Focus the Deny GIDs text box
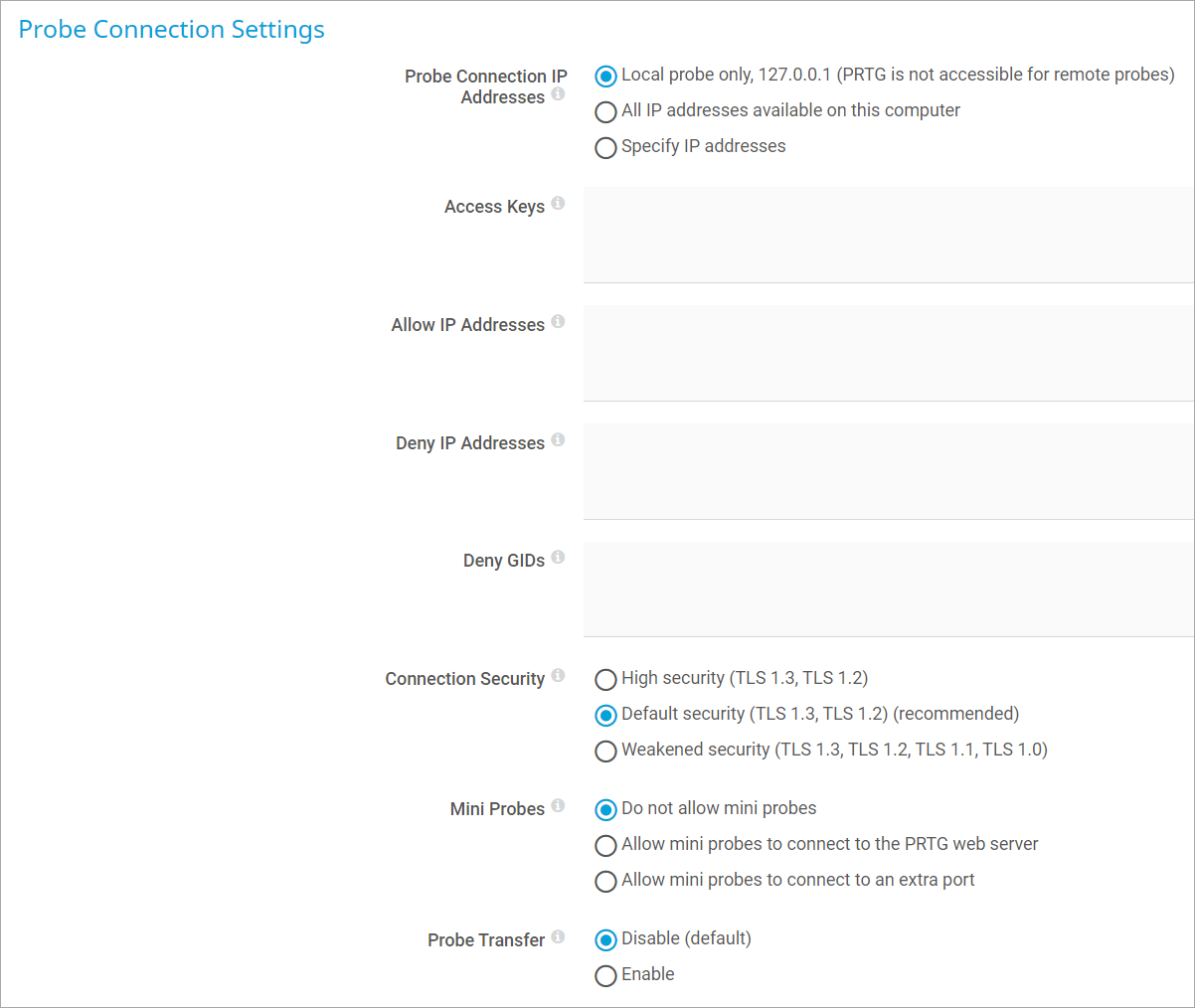The image size is (1195, 1008). [888, 588]
